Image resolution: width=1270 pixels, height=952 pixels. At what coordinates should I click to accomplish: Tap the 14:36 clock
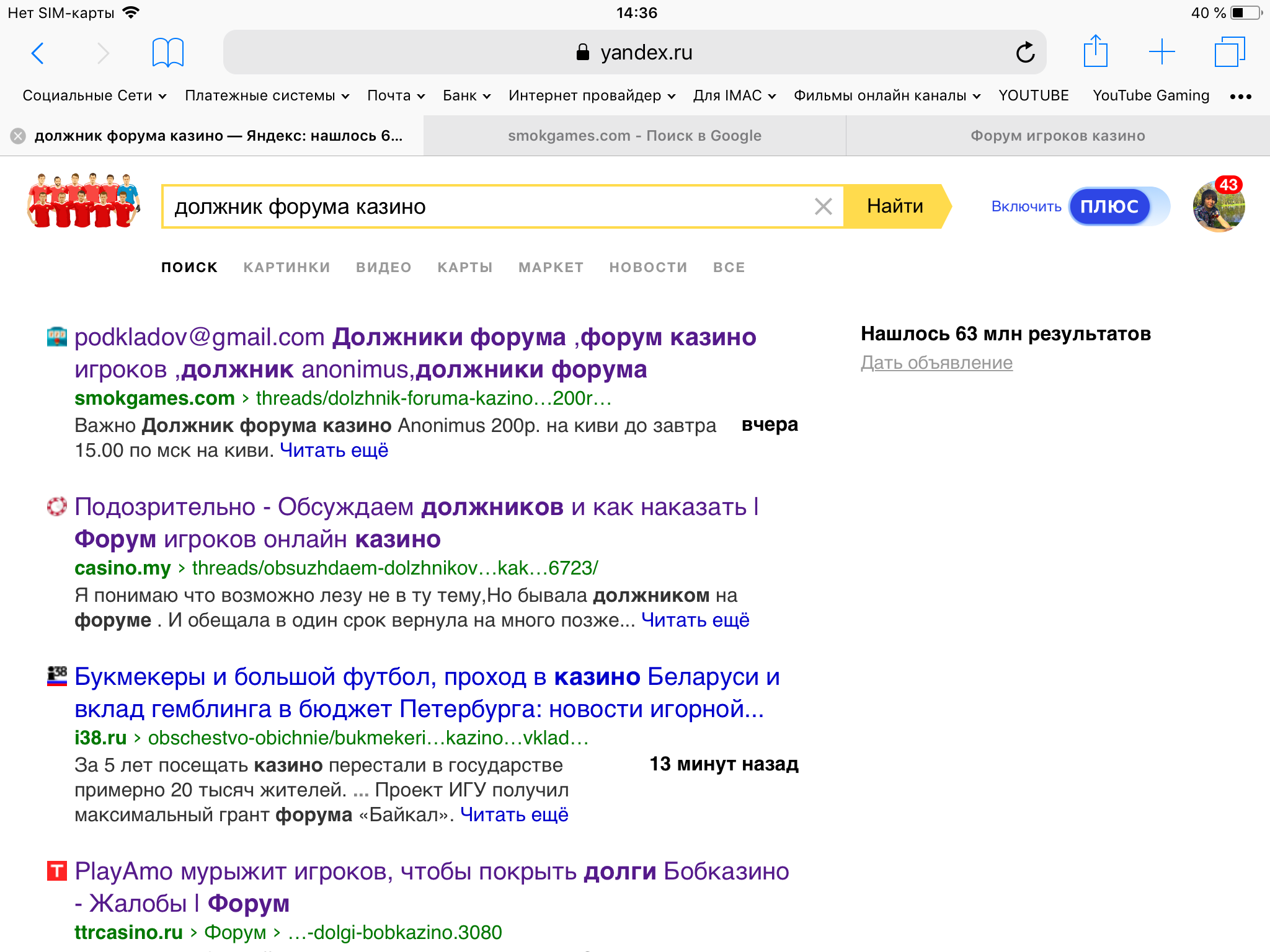tap(636, 12)
